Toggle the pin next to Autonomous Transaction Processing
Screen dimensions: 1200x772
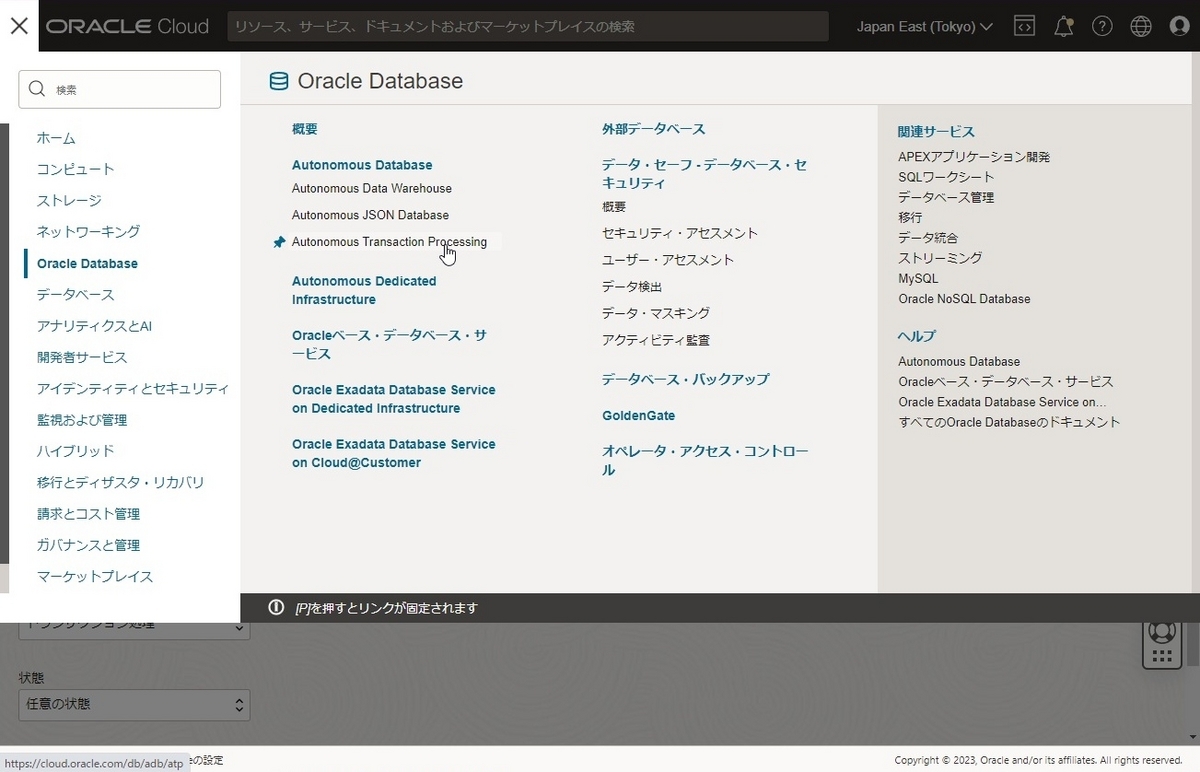tap(277, 241)
